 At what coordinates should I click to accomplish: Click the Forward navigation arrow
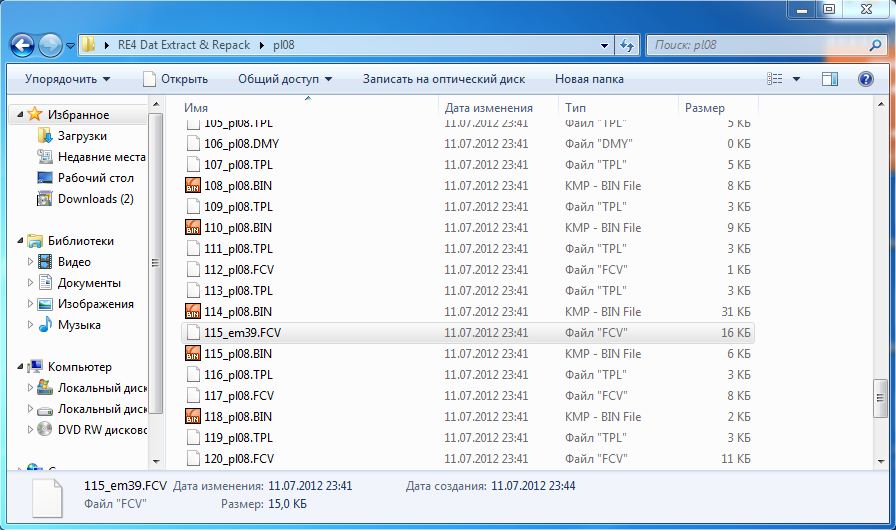click(50, 45)
